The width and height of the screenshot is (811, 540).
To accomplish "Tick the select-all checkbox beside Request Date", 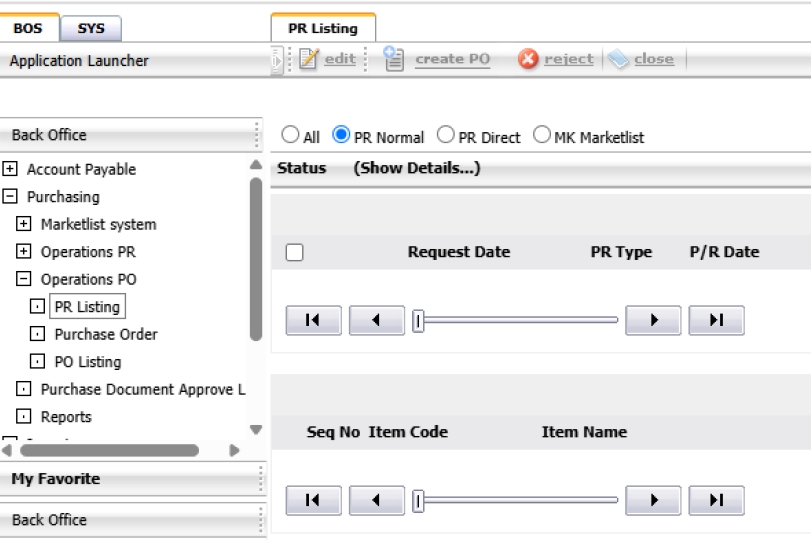I will (x=294, y=252).
